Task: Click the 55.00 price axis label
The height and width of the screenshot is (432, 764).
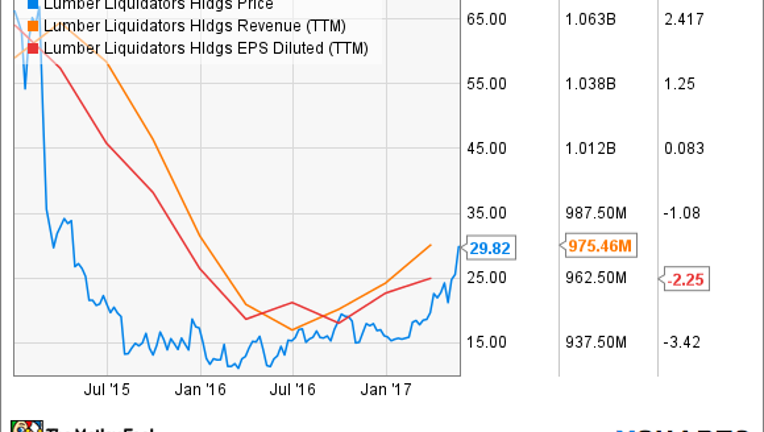Action: (x=486, y=84)
